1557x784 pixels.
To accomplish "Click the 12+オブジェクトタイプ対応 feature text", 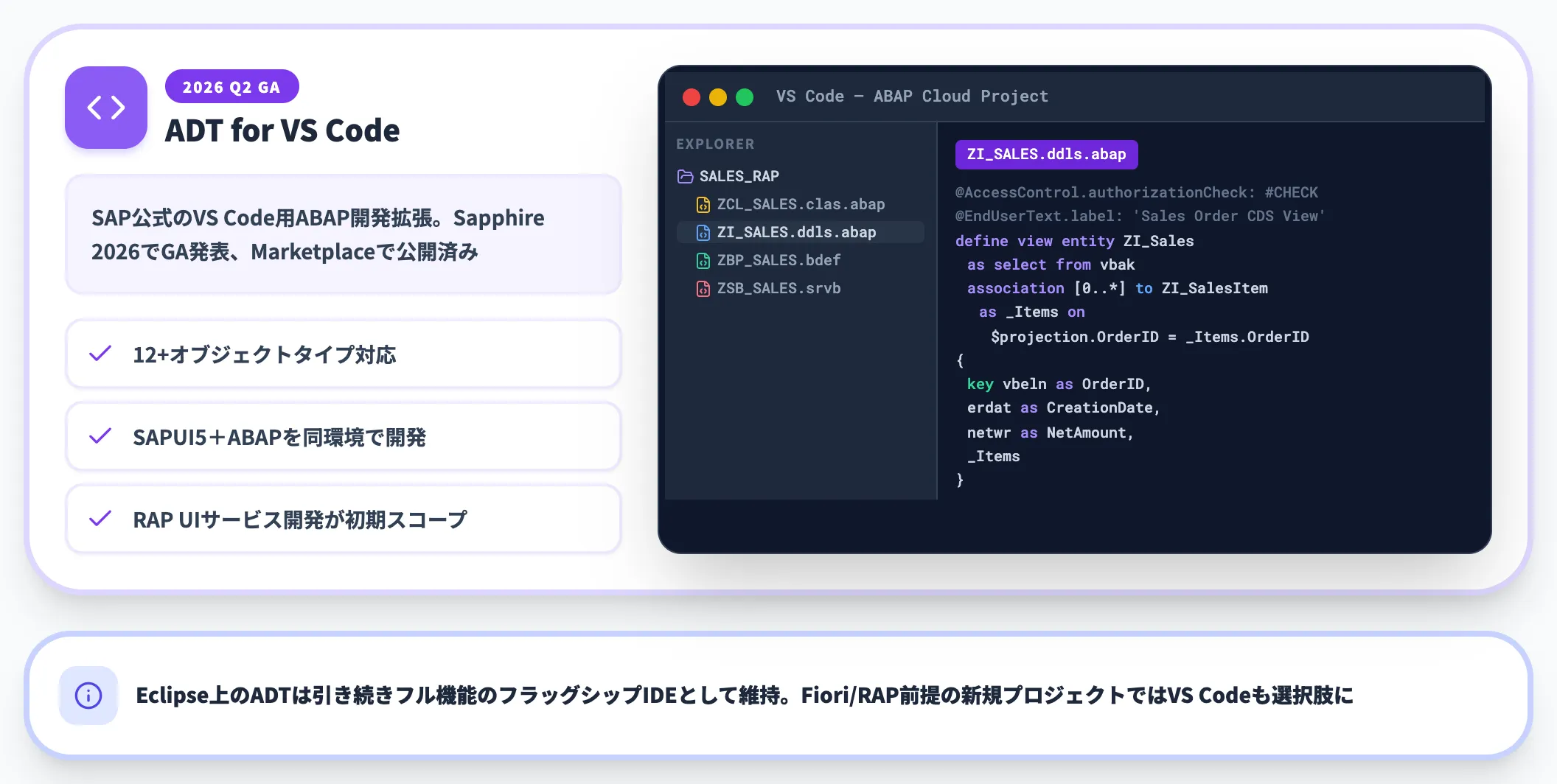I will [x=264, y=354].
